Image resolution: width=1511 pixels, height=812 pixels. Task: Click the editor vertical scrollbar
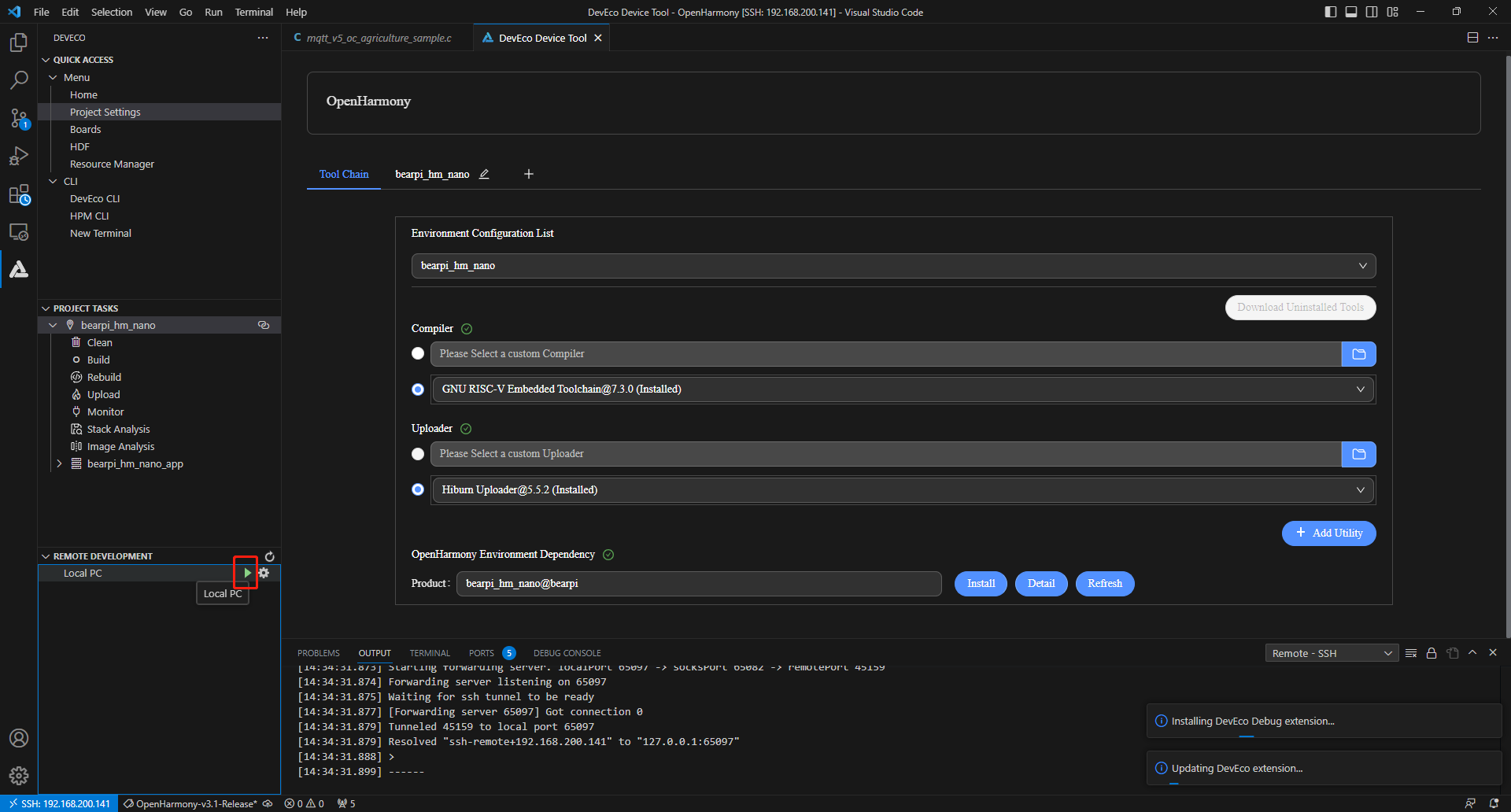pos(1507,346)
